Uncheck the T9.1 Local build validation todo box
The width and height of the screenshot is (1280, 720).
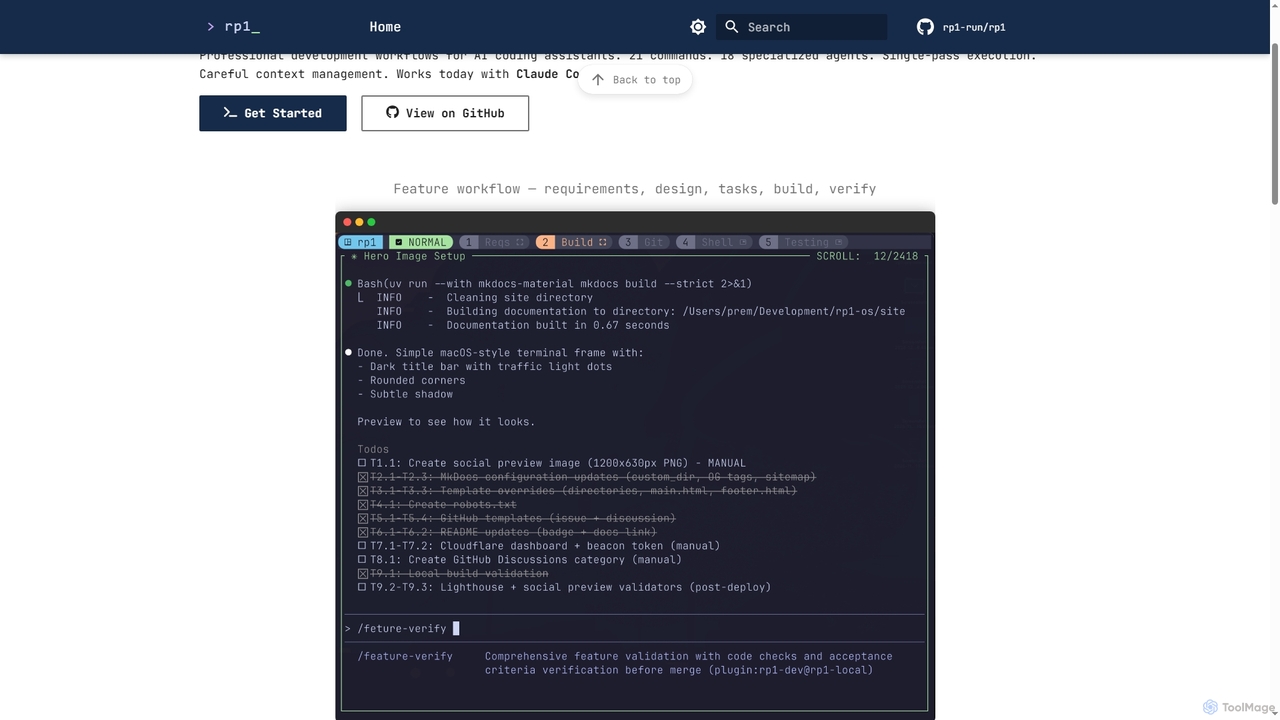pos(362,574)
